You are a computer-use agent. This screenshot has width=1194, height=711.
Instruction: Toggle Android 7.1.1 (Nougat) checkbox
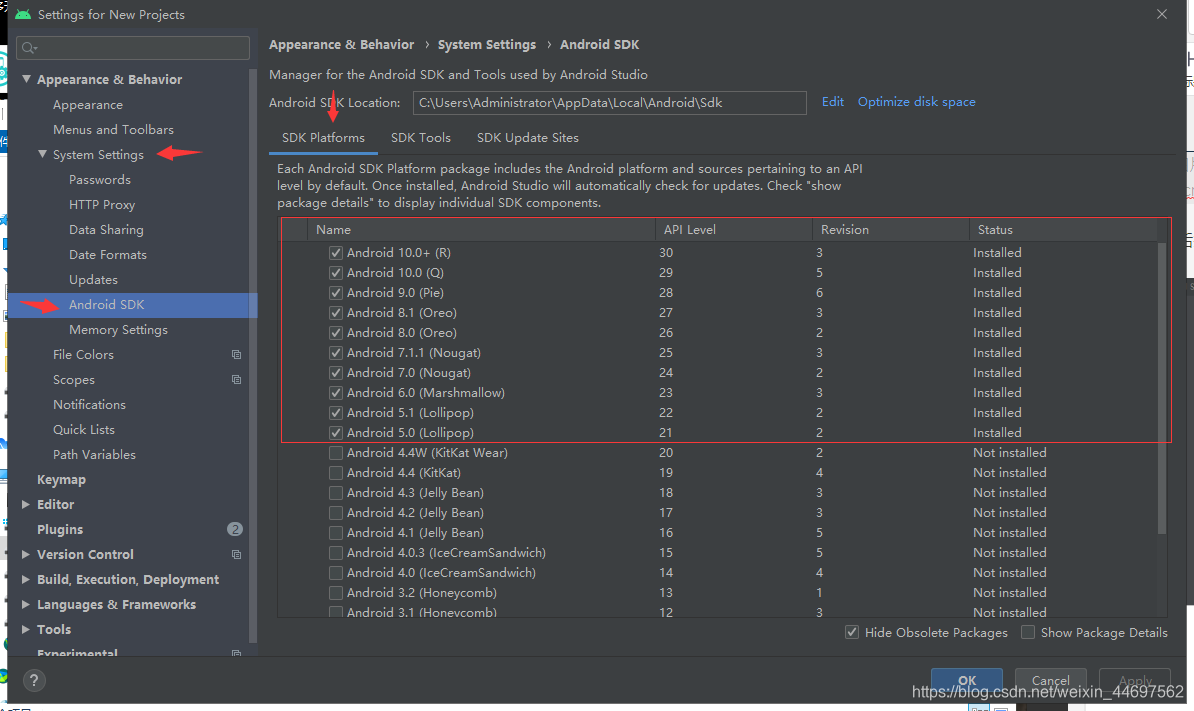coord(336,352)
